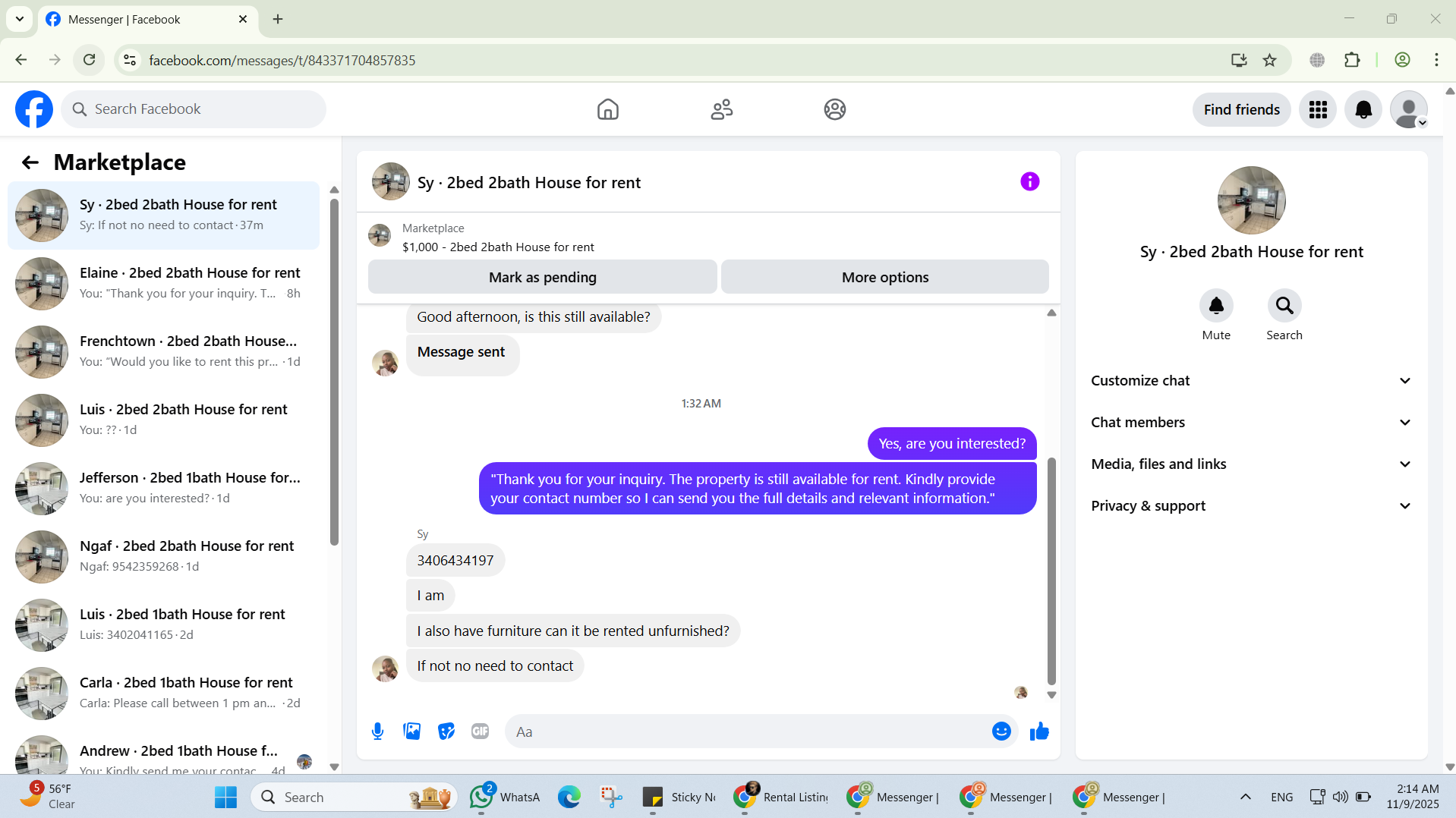
Task: Open Chrome three-dot menu
Action: 1436,60
